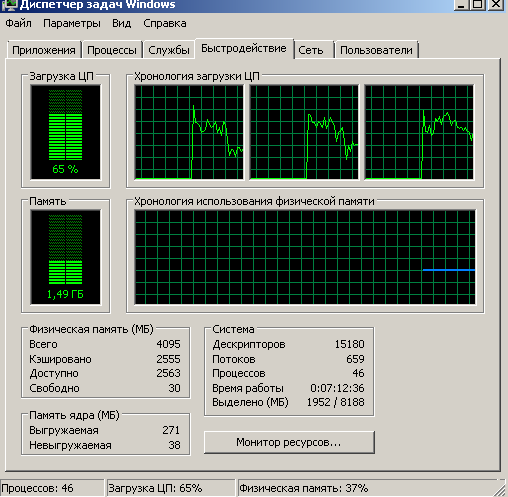This screenshot has height=497, width=508.
Task: Open the Справка menu
Action: pyautogui.click(x=165, y=23)
